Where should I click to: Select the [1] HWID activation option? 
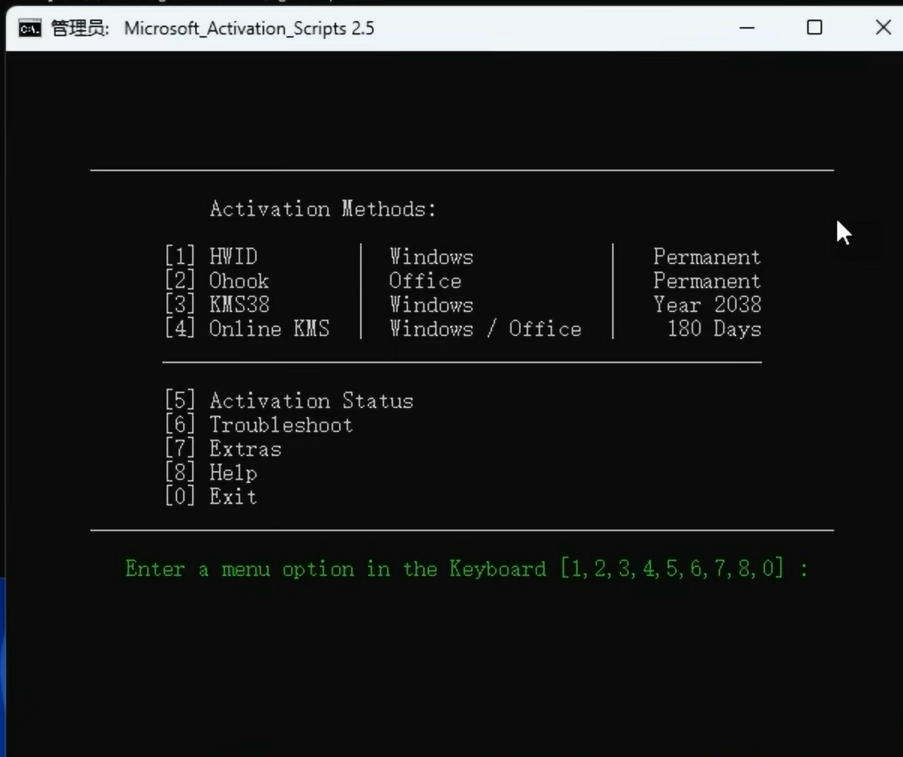[211, 257]
